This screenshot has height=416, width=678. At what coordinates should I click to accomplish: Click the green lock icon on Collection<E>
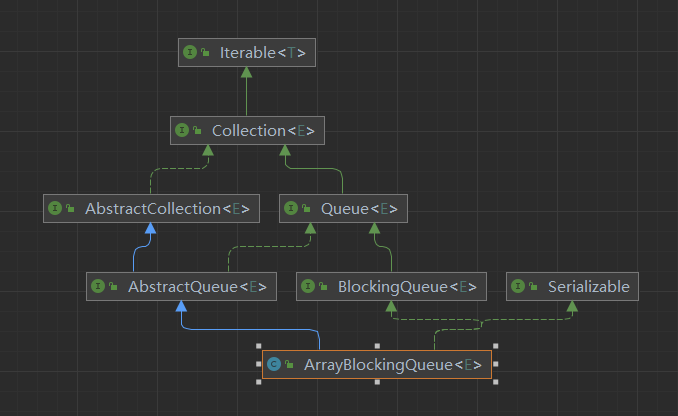point(198,130)
